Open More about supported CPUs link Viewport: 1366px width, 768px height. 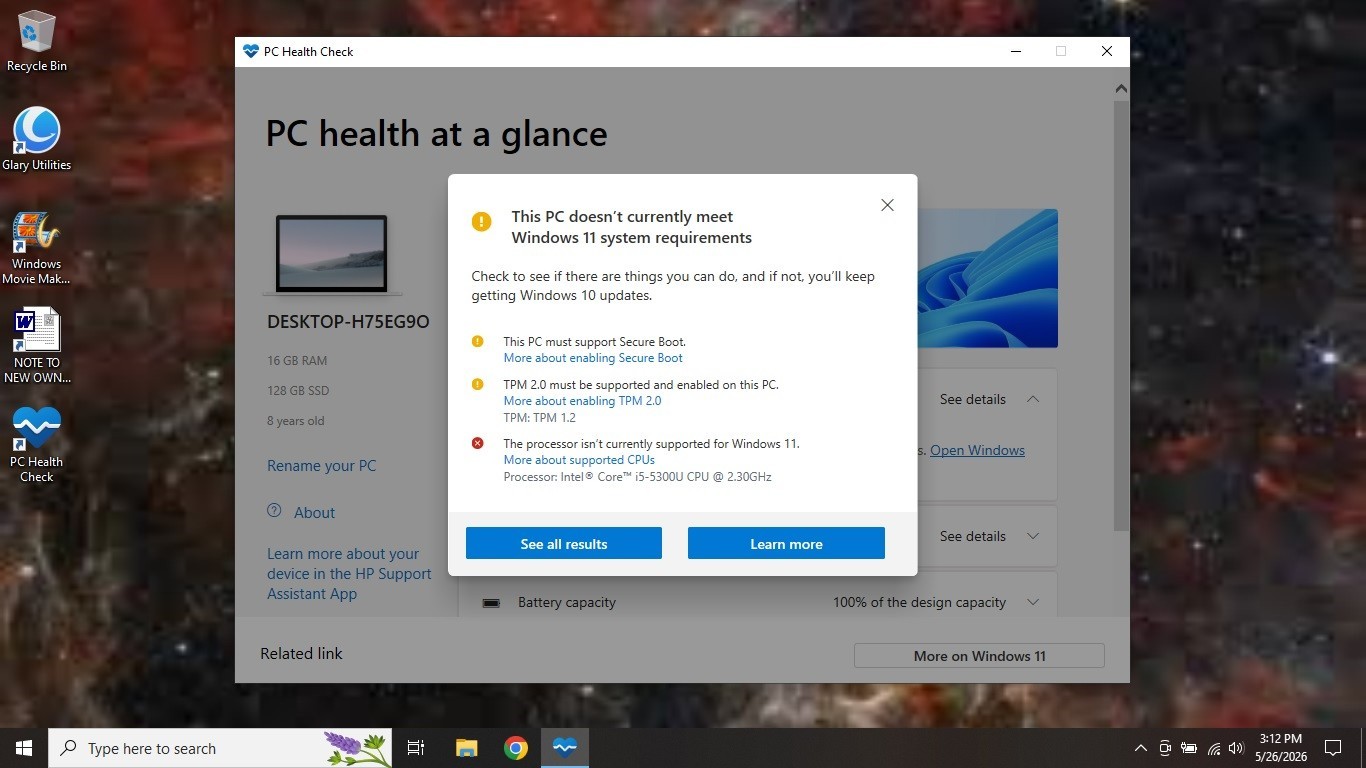click(579, 460)
